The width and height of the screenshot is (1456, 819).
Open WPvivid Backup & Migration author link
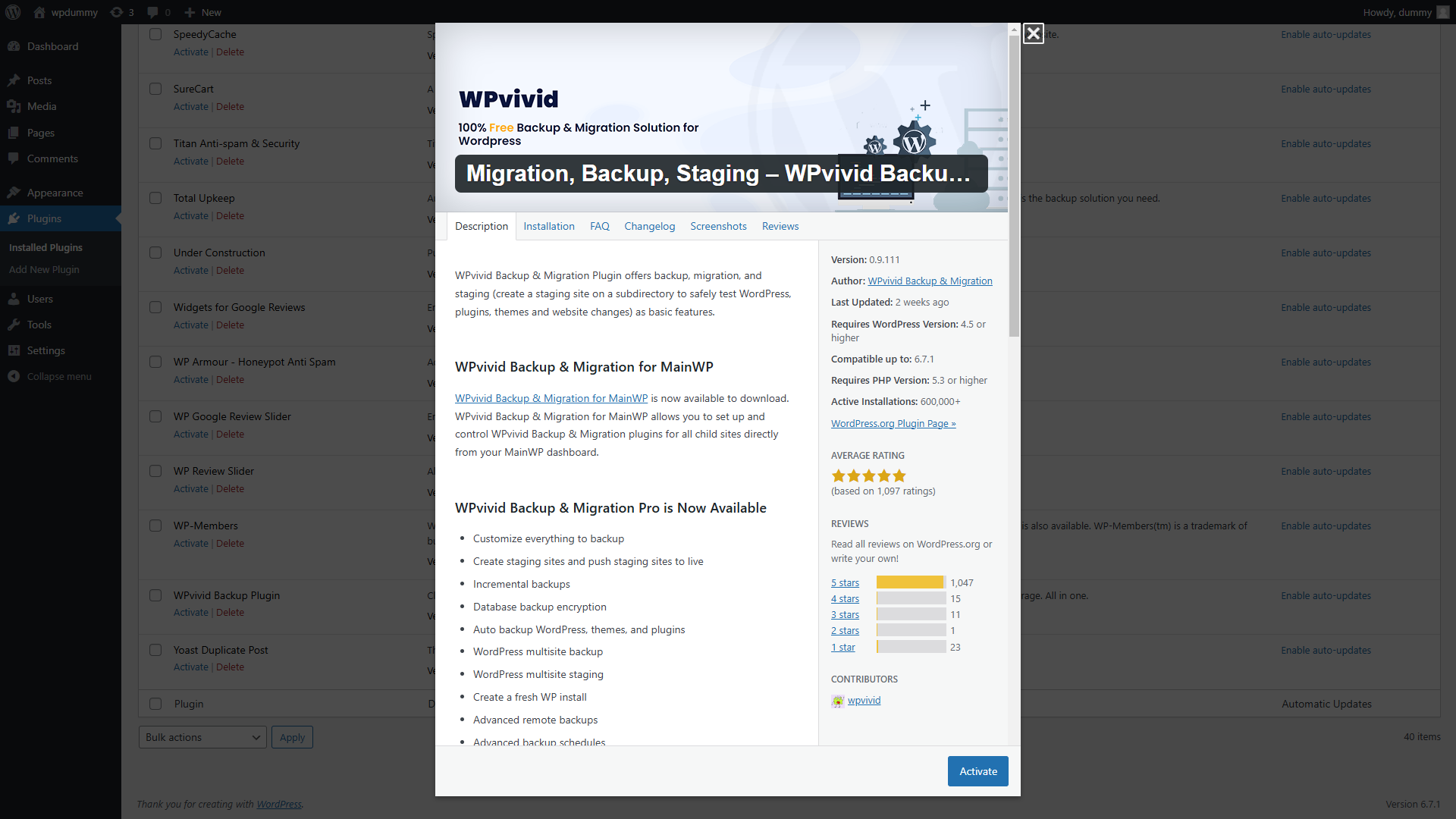click(930, 281)
